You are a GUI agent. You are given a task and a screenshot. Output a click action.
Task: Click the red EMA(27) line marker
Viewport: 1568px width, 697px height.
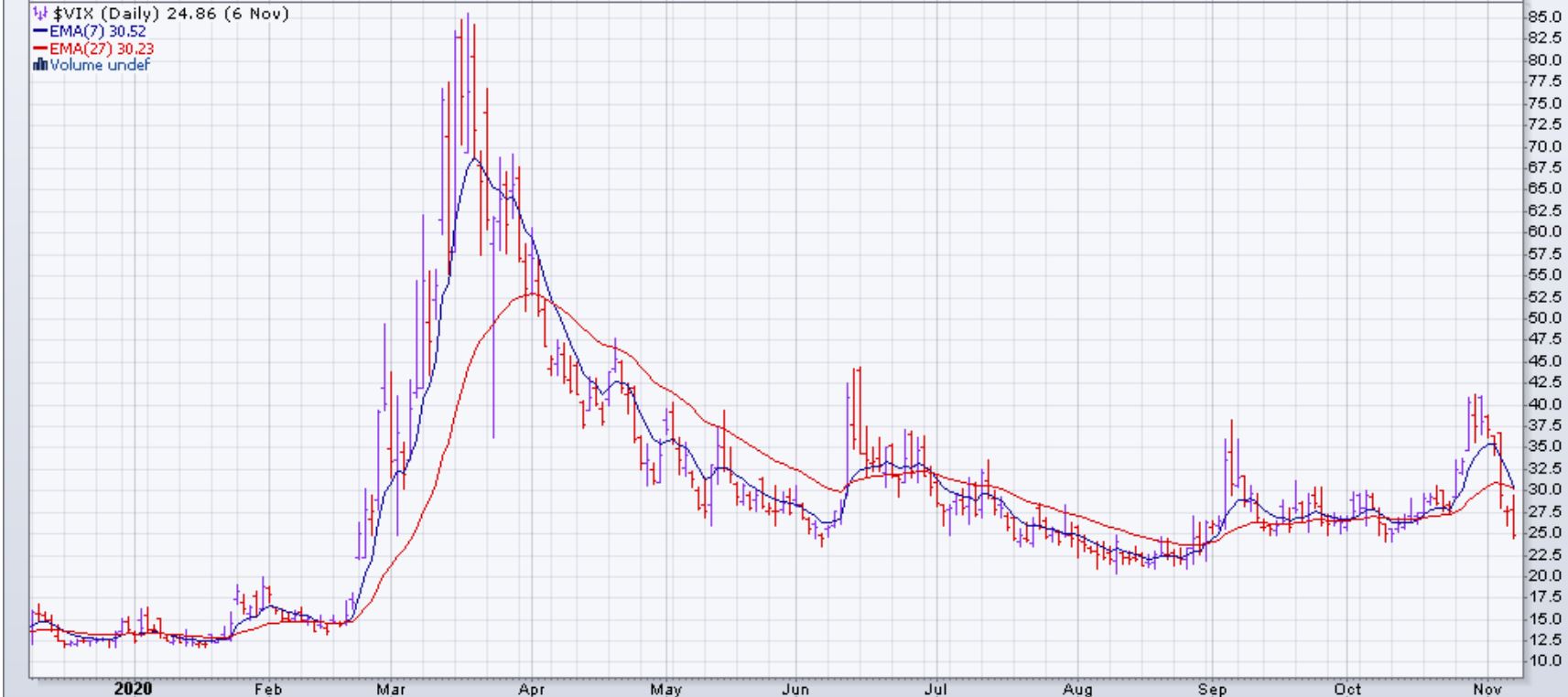tap(38, 48)
